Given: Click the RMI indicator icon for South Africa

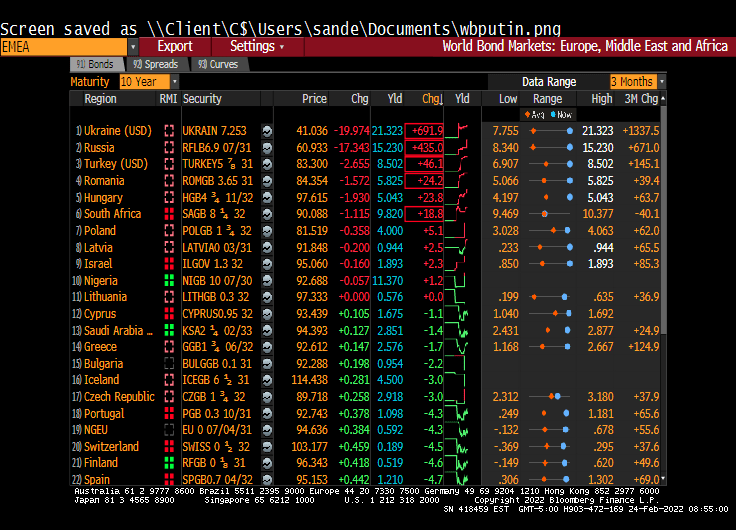Looking at the screenshot, I should [169, 214].
